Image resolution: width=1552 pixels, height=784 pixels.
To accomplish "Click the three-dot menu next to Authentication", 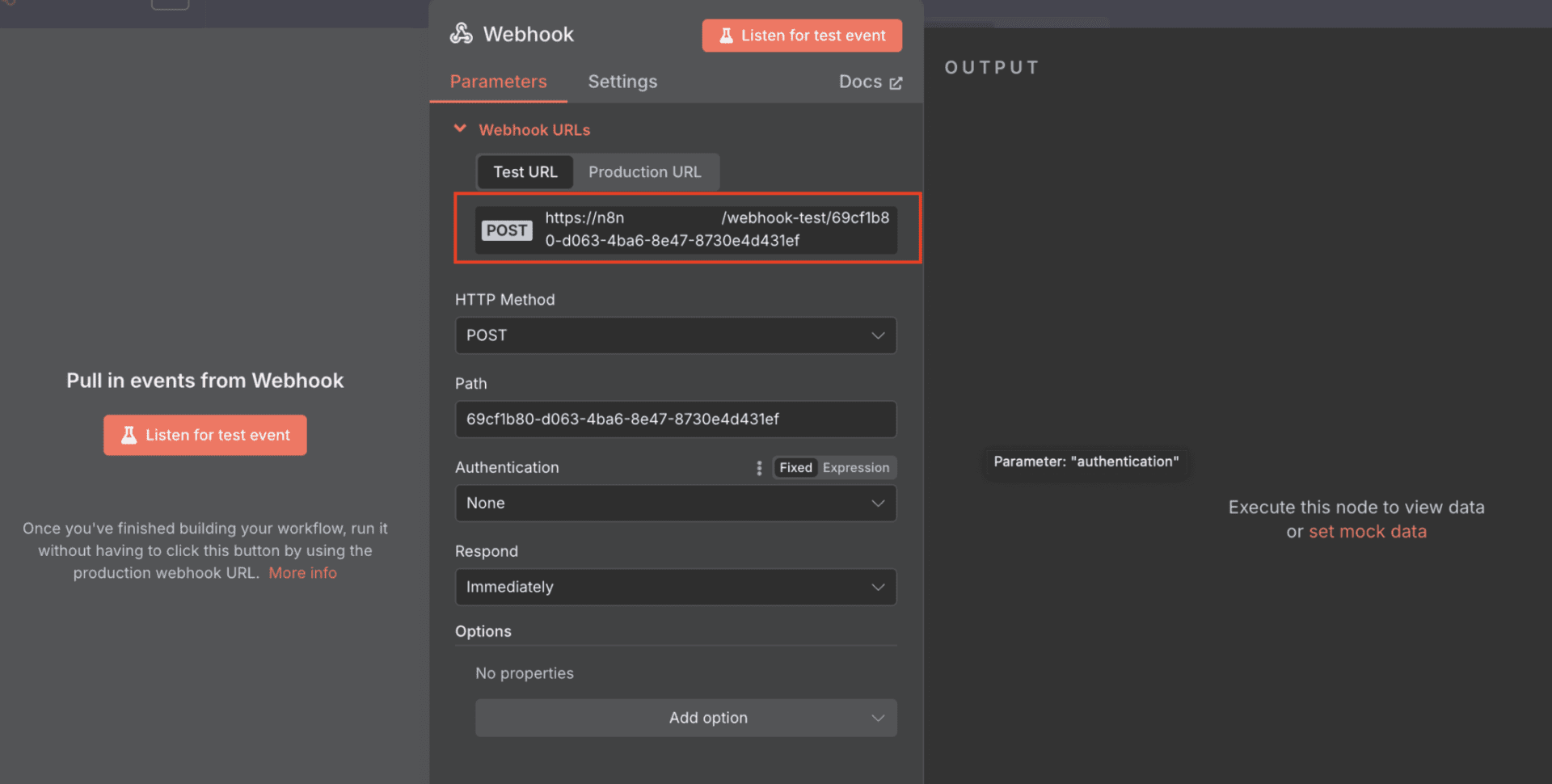I will pos(758,468).
